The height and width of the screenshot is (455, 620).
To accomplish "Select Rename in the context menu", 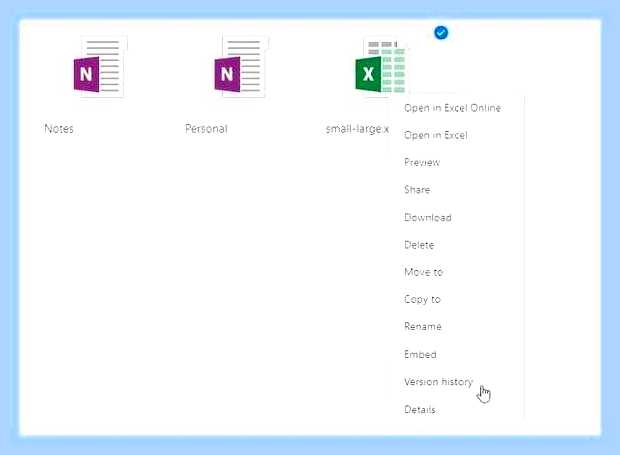I will 422,327.
